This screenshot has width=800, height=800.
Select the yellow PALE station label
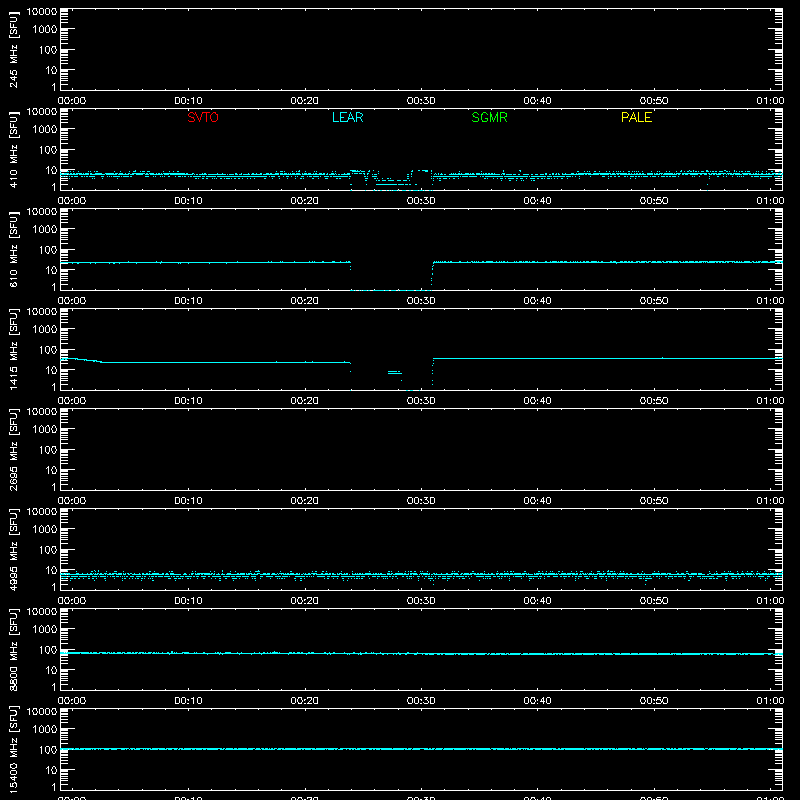pyautogui.click(x=636, y=117)
